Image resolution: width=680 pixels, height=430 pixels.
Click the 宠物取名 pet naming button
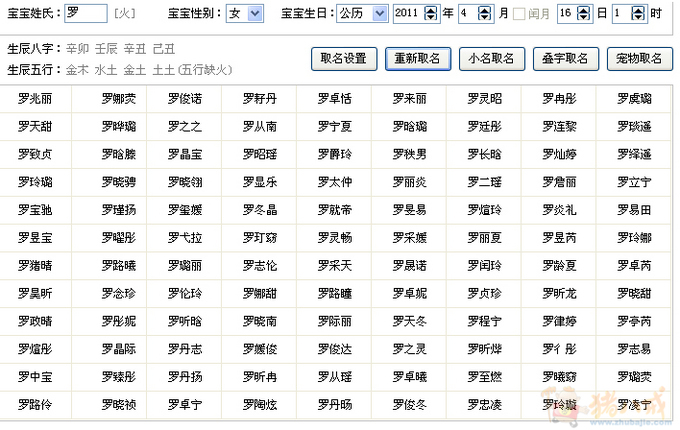[640, 59]
